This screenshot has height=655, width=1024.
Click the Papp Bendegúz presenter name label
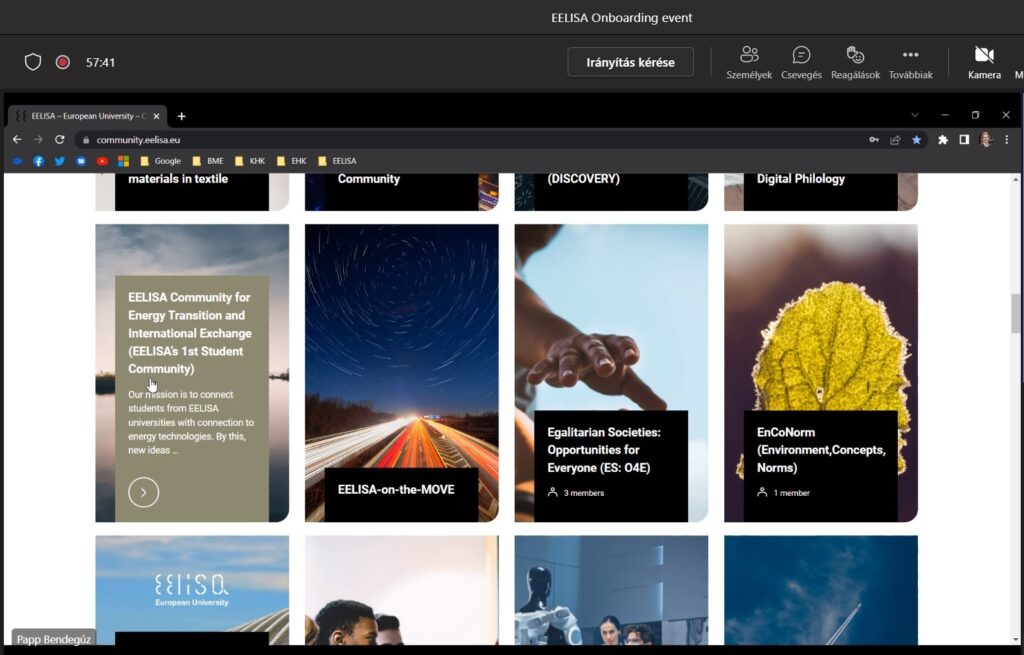pyautogui.click(x=54, y=639)
